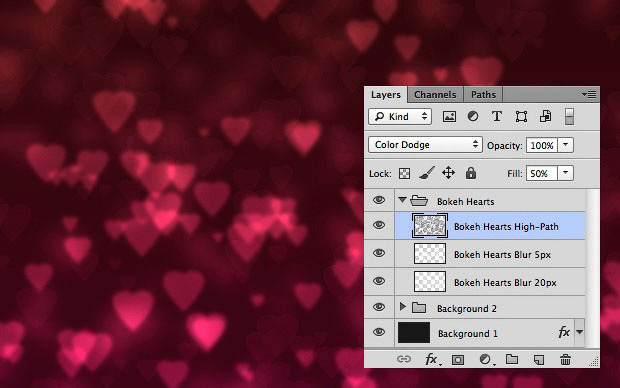Screen dimensions: 620x388
Task: Click the Opacity label
Action: [x=505, y=146]
